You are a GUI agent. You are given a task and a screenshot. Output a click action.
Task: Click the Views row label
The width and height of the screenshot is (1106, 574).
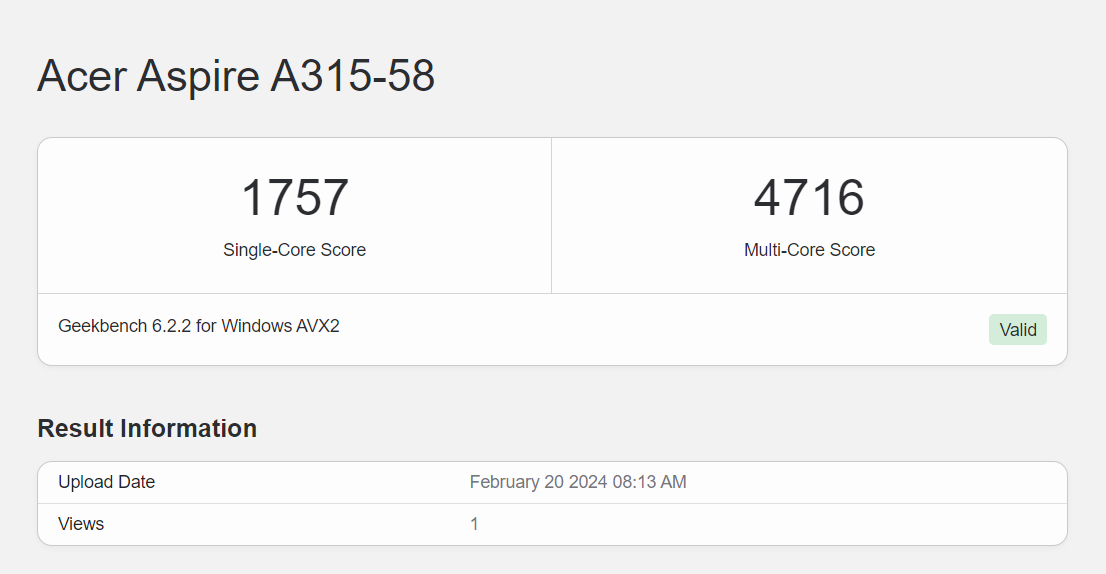[81, 524]
